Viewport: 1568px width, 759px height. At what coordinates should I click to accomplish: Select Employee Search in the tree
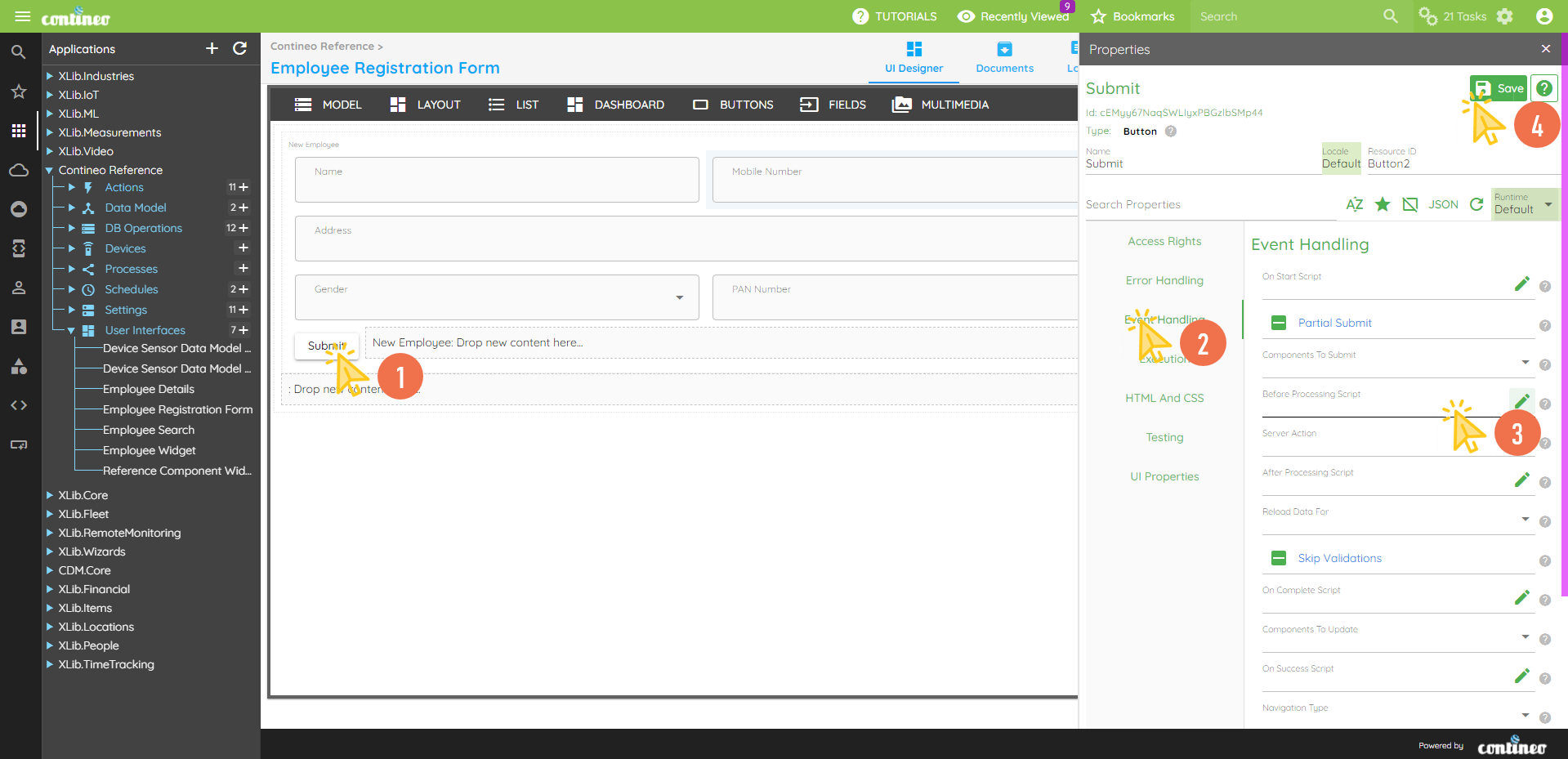pyautogui.click(x=149, y=431)
